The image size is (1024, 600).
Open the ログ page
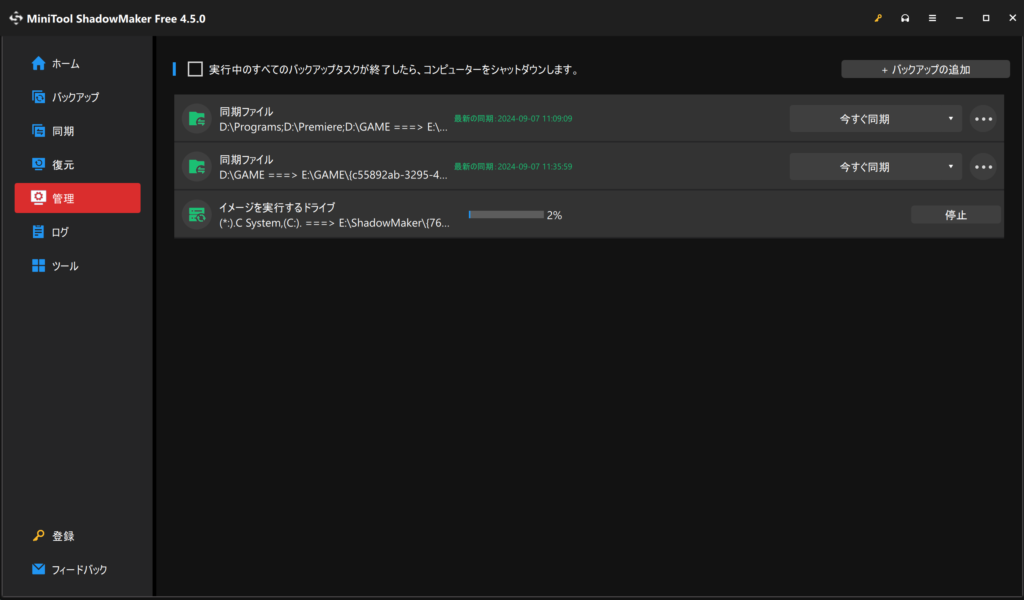pos(78,232)
